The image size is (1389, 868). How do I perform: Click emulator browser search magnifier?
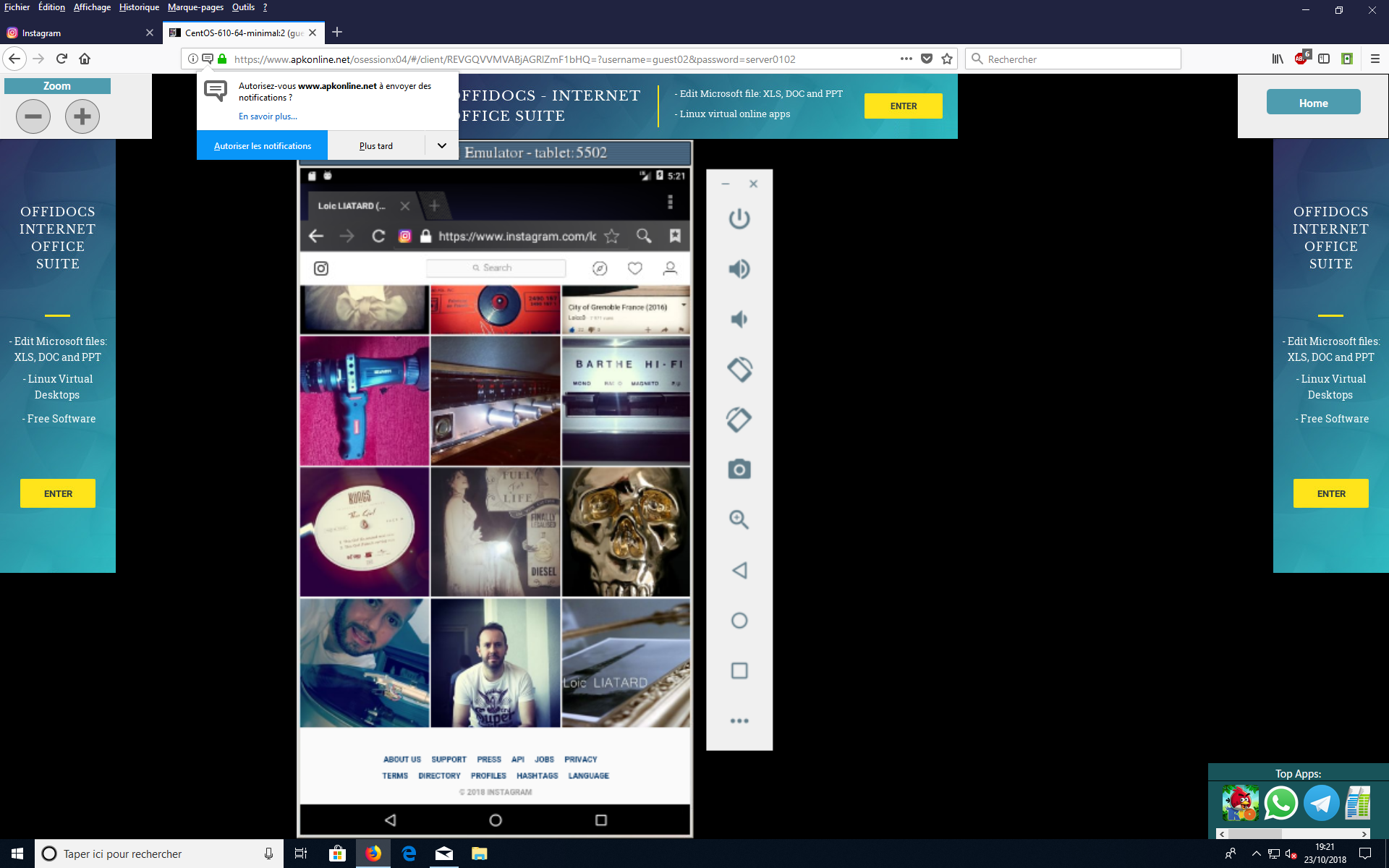(x=644, y=236)
